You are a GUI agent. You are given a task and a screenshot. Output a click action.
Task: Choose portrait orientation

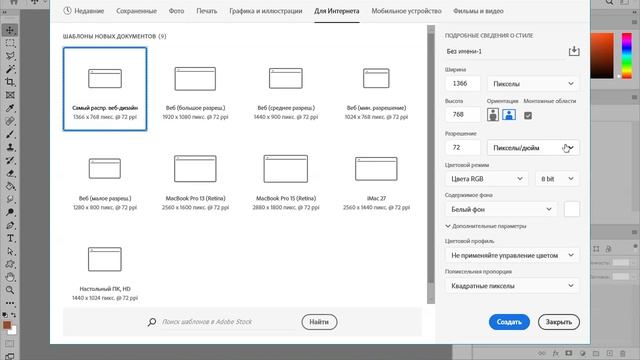click(x=493, y=115)
